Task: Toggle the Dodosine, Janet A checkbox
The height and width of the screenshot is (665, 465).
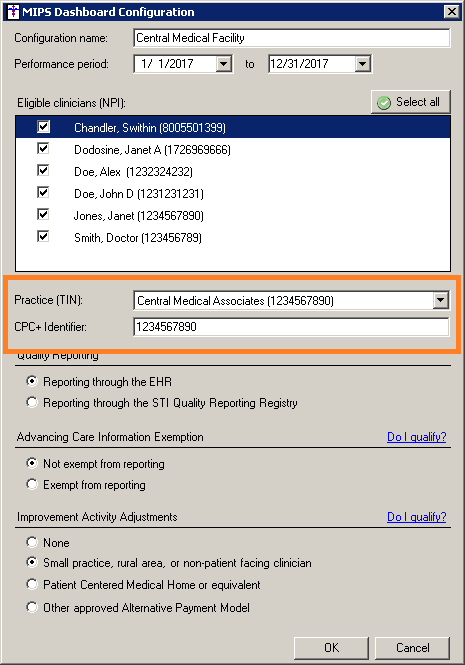Action: pos(43,149)
